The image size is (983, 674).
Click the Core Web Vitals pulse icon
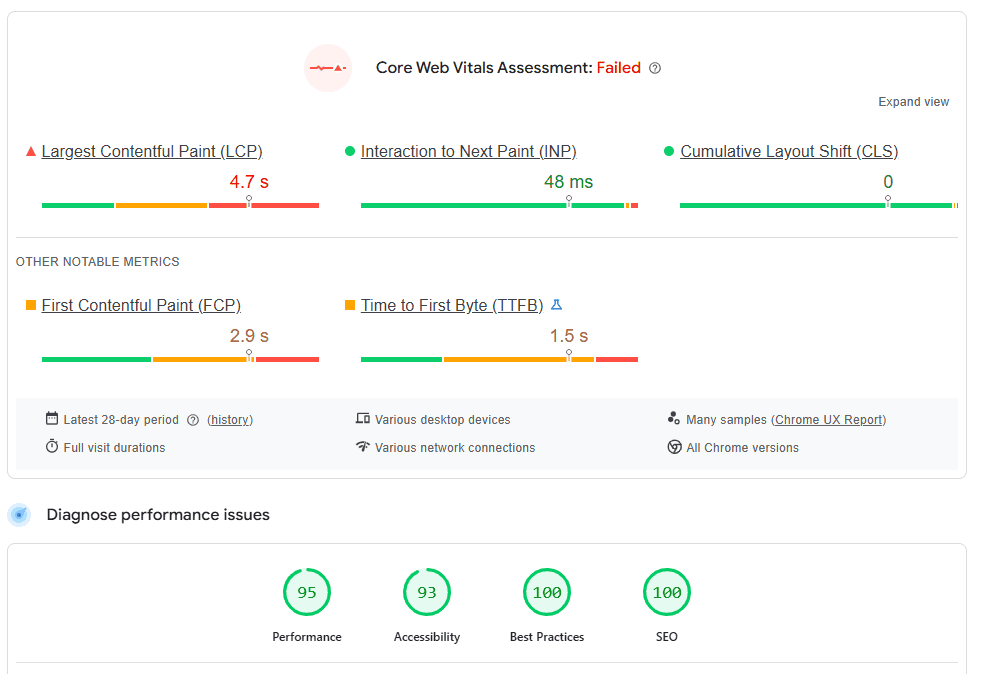327,68
